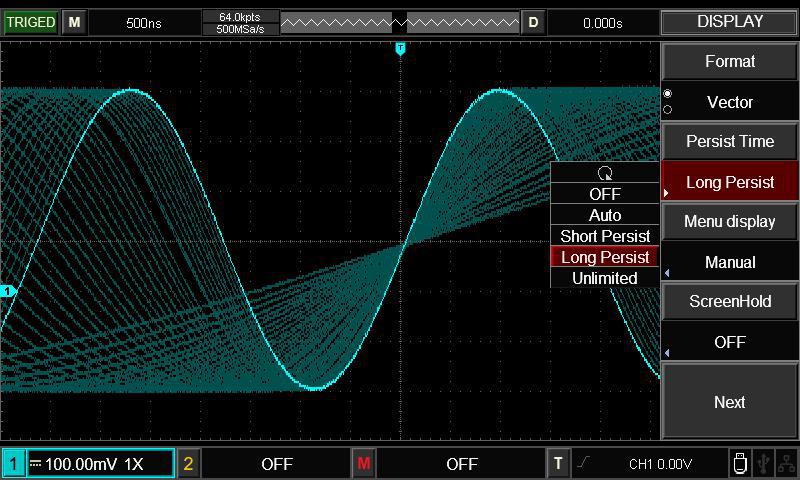Click the D delay icon in top bar
800x480 pixels.
pyautogui.click(x=533, y=22)
